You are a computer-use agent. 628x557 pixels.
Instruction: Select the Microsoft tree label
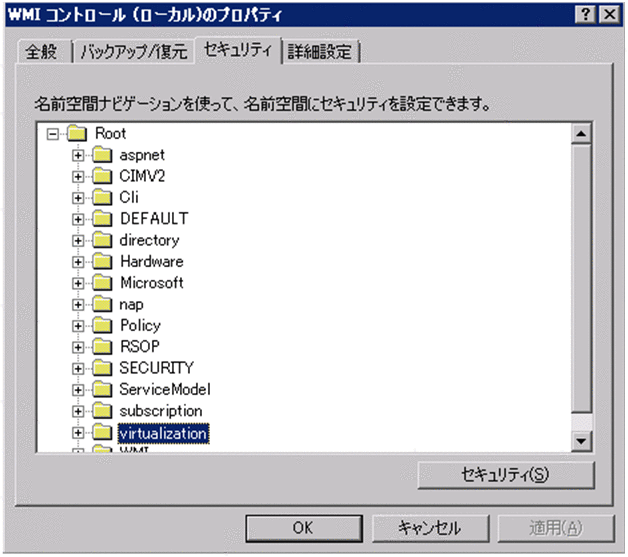point(152,283)
